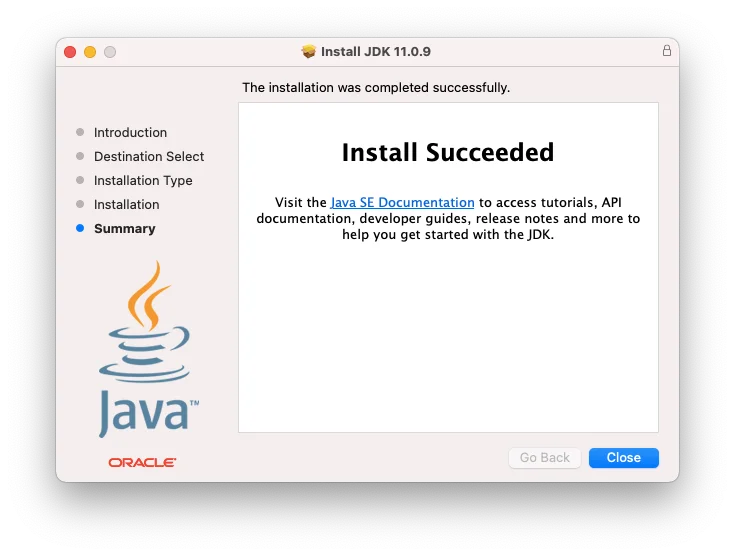The width and height of the screenshot is (735, 556).
Task: Choose the Installation Type step
Action: click(143, 181)
